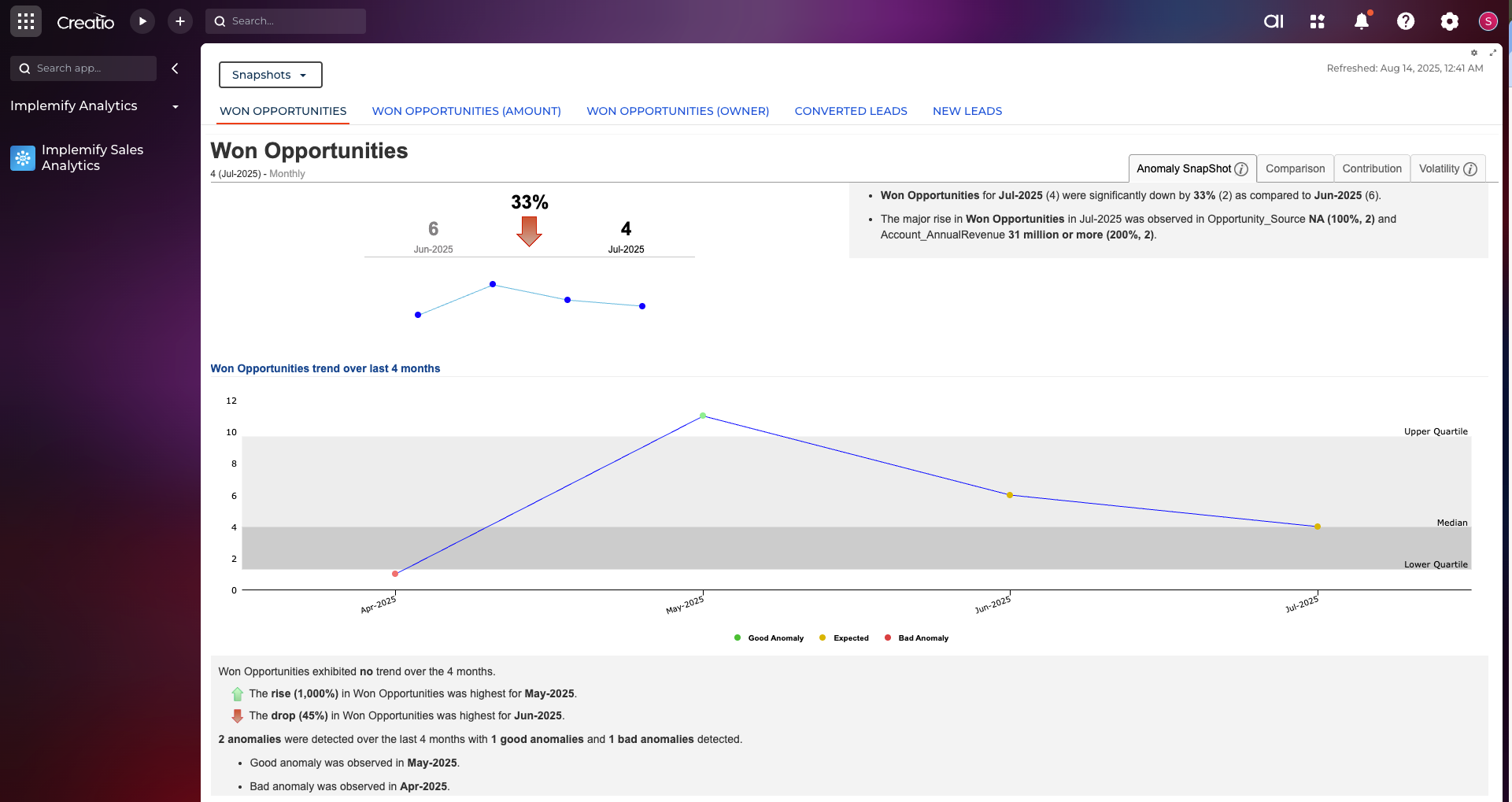This screenshot has width=1512, height=802.
Task: Open the marketplace widgets icon
Action: [x=1318, y=21]
